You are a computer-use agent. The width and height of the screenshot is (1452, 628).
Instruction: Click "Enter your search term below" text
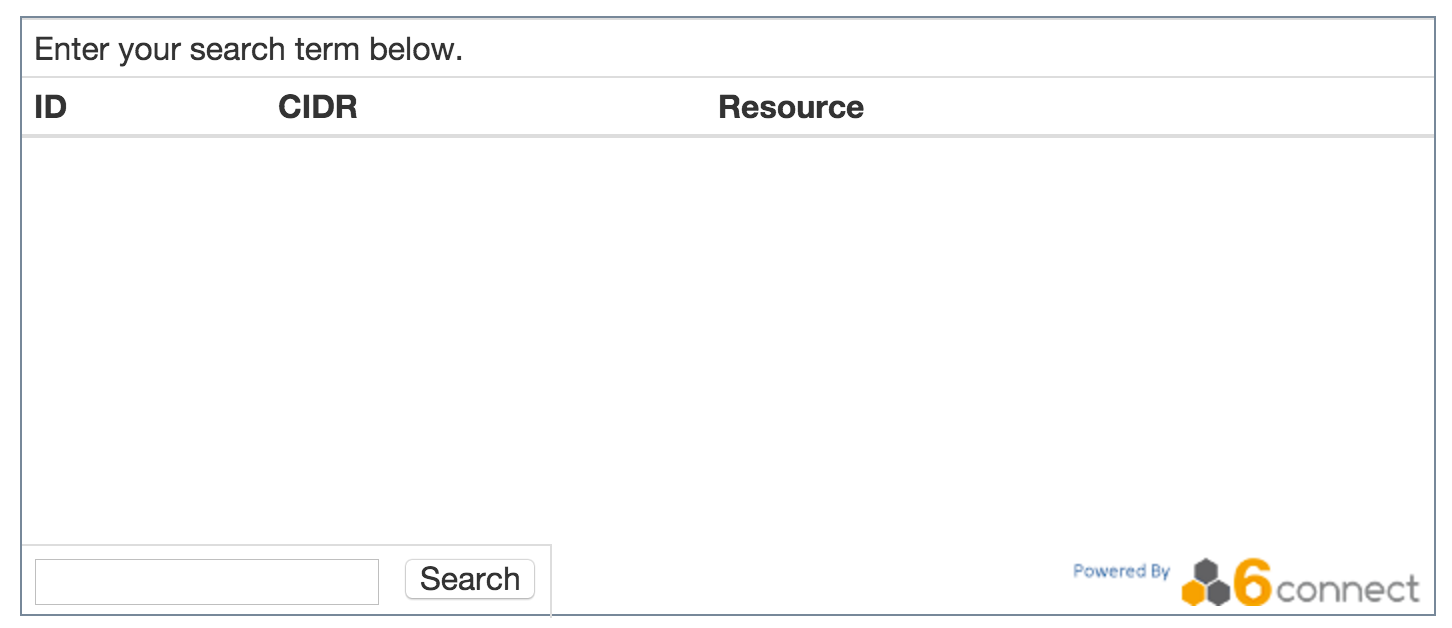pyautogui.click(x=249, y=49)
